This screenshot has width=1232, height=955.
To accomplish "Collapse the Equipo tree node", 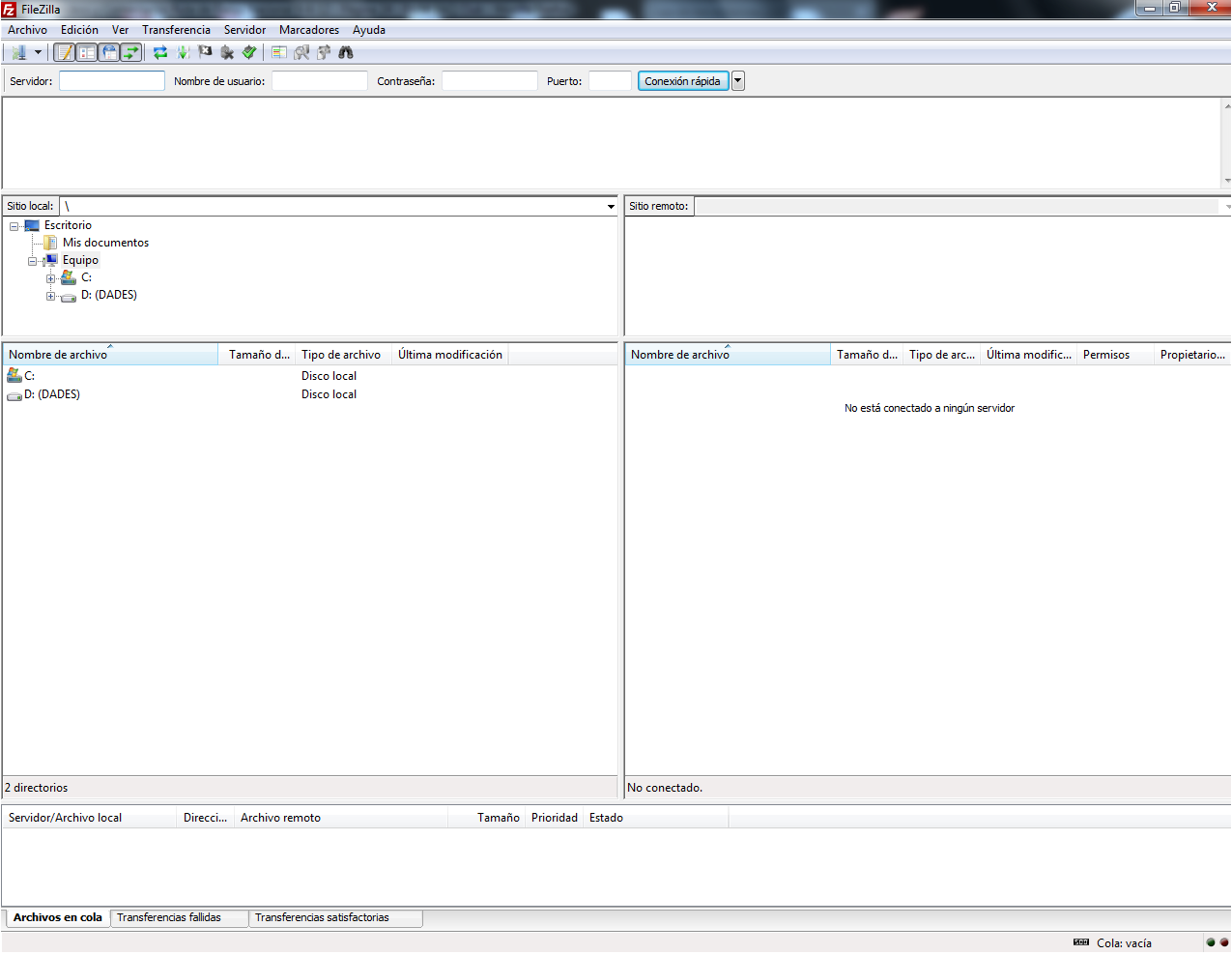I will pyautogui.click(x=33, y=261).
